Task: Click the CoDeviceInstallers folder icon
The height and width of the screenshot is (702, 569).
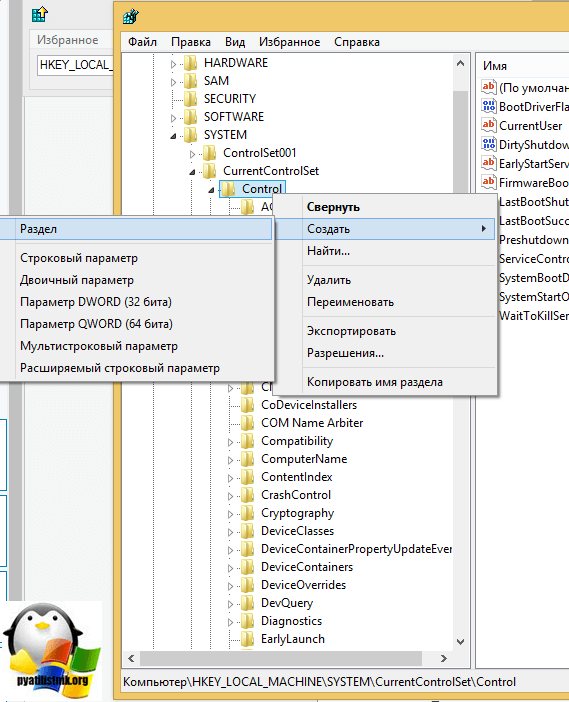Action: click(248, 405)
